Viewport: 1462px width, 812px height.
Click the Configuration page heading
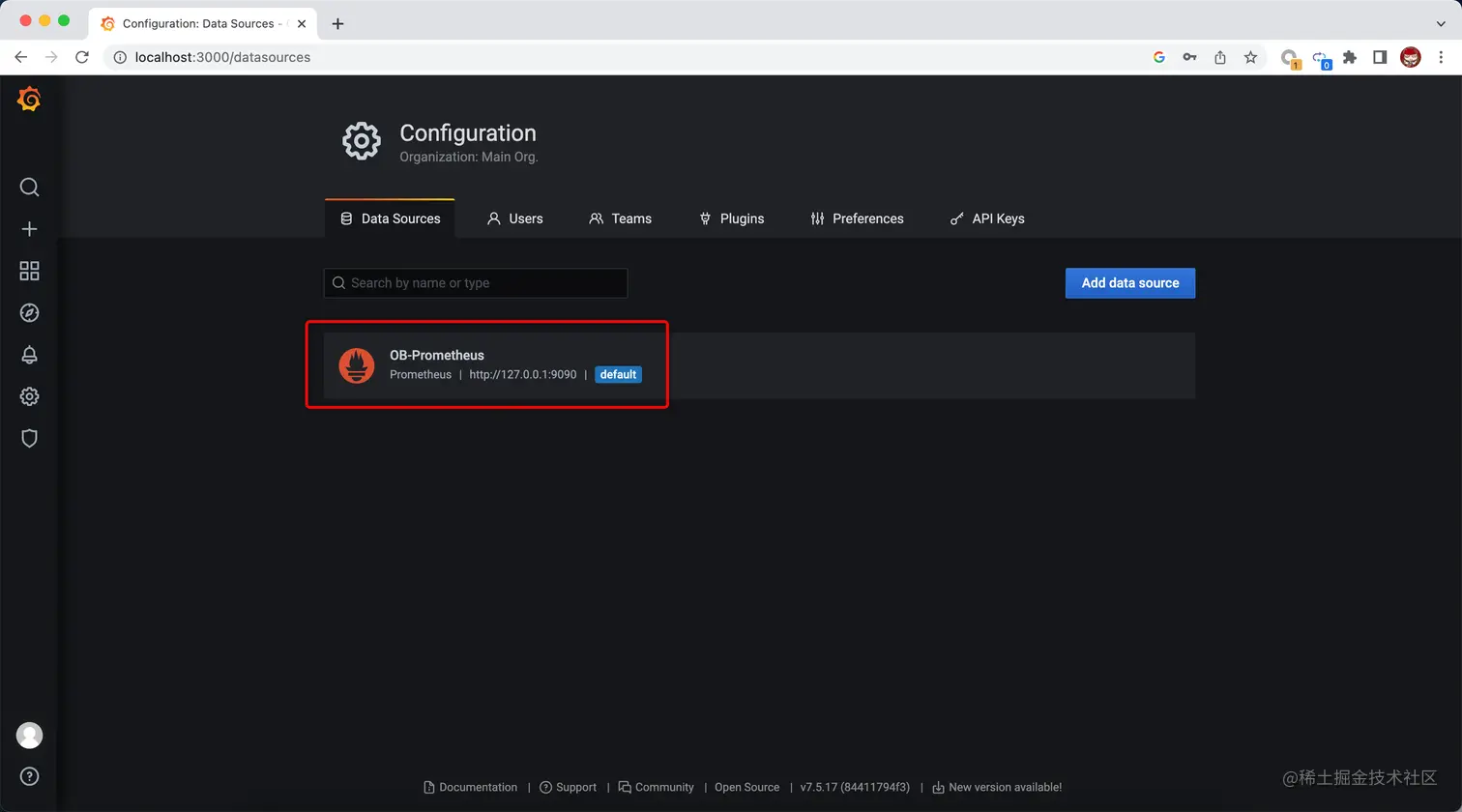point(468,133)
